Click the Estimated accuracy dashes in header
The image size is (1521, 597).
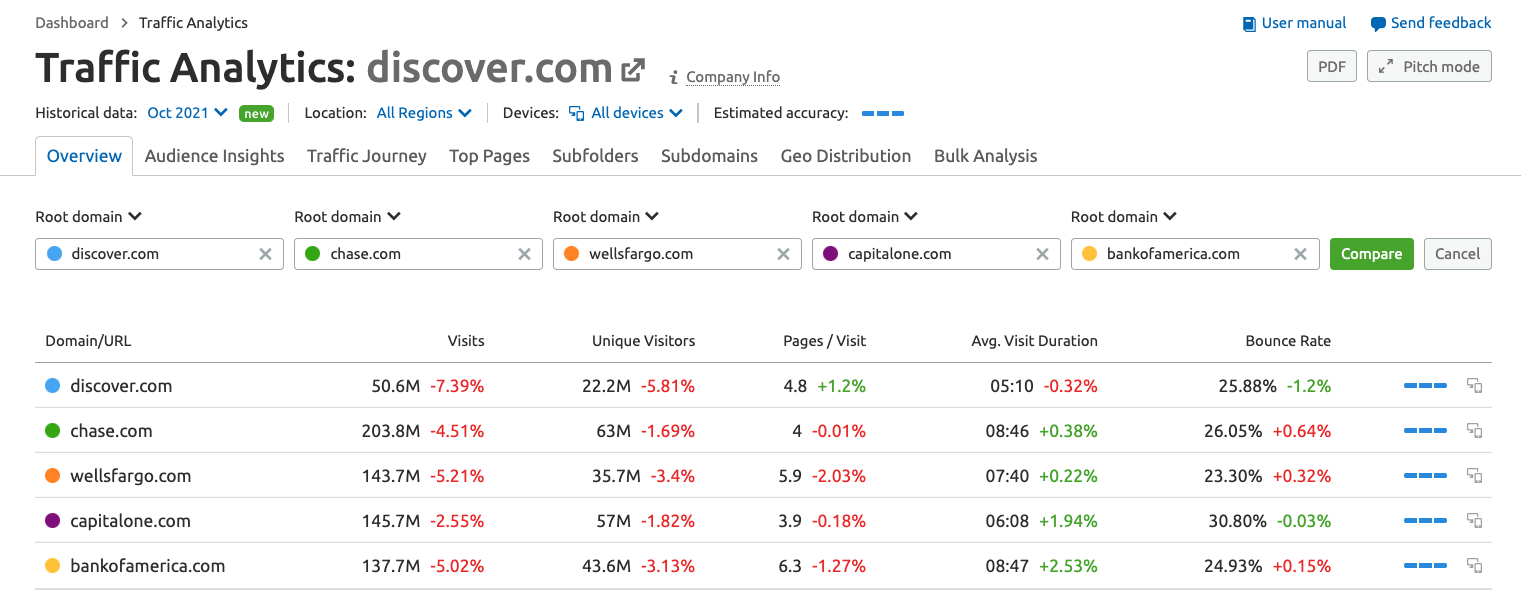click(883, 113)
